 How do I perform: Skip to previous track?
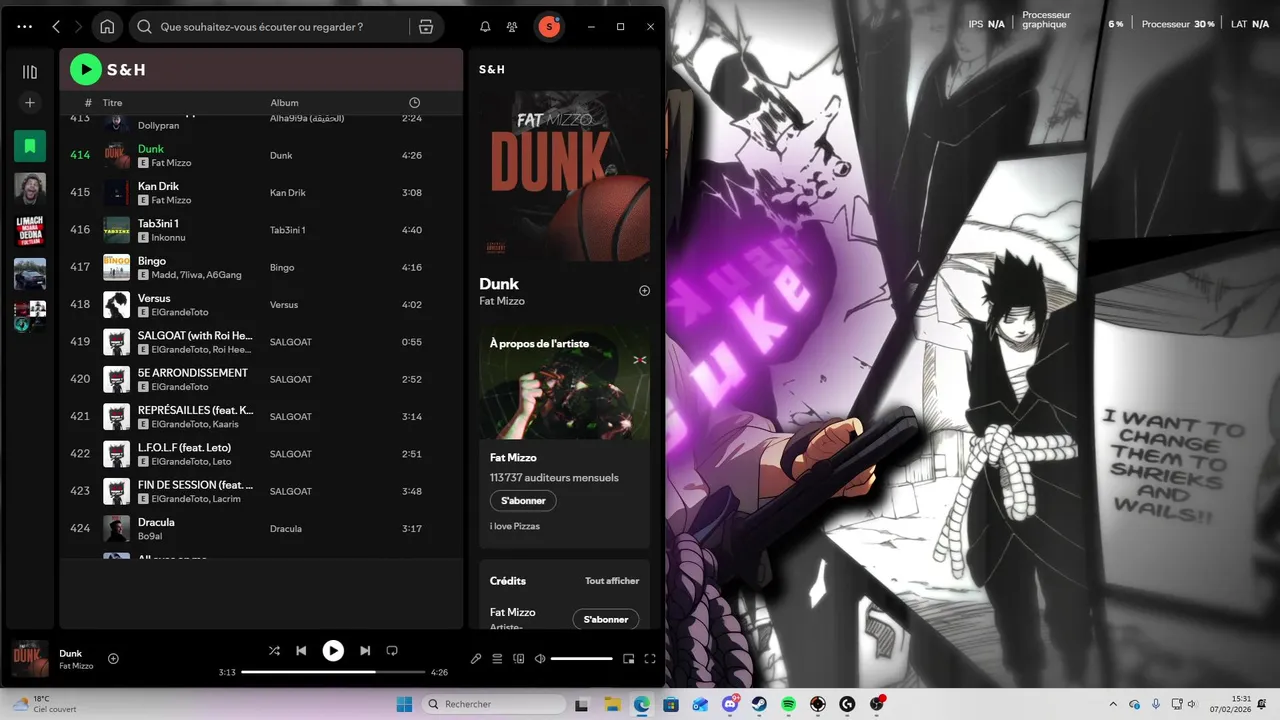pyautogui.click(x=301, y=650)
